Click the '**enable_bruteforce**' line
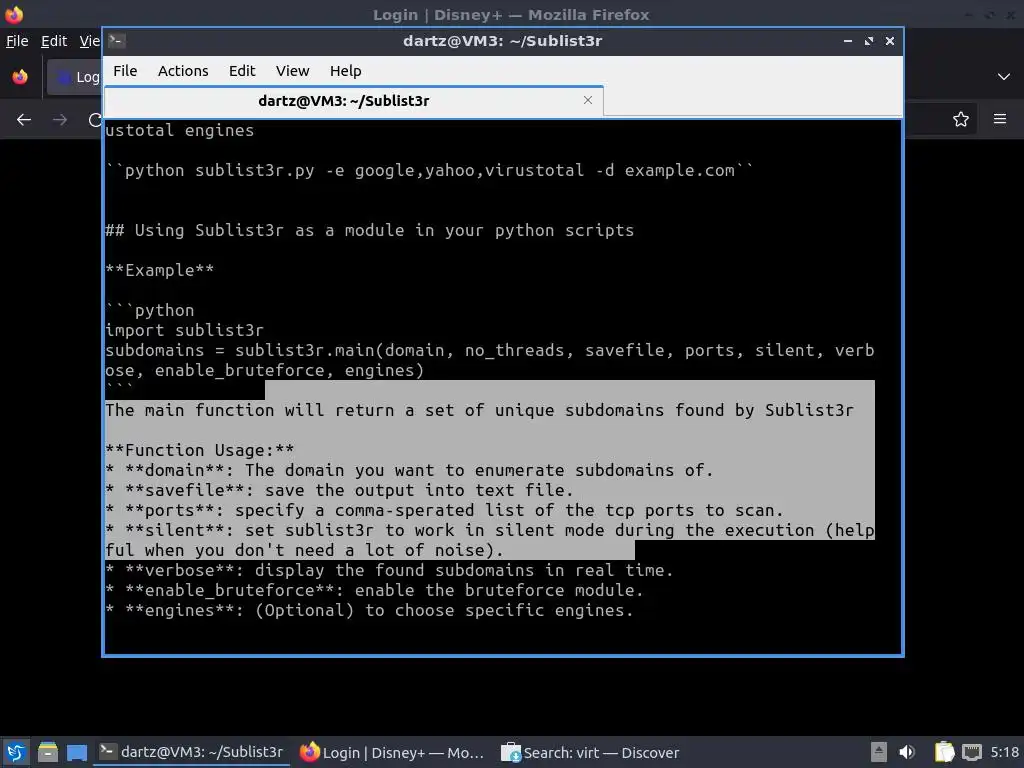 [x=374, y=590]
